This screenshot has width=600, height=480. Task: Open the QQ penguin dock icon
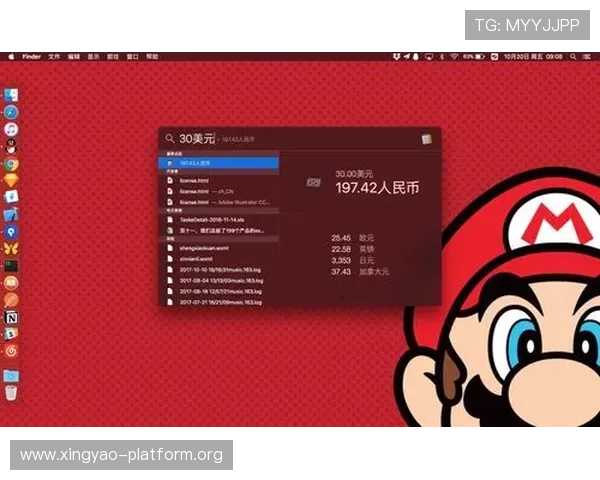[x=11, y=146]
